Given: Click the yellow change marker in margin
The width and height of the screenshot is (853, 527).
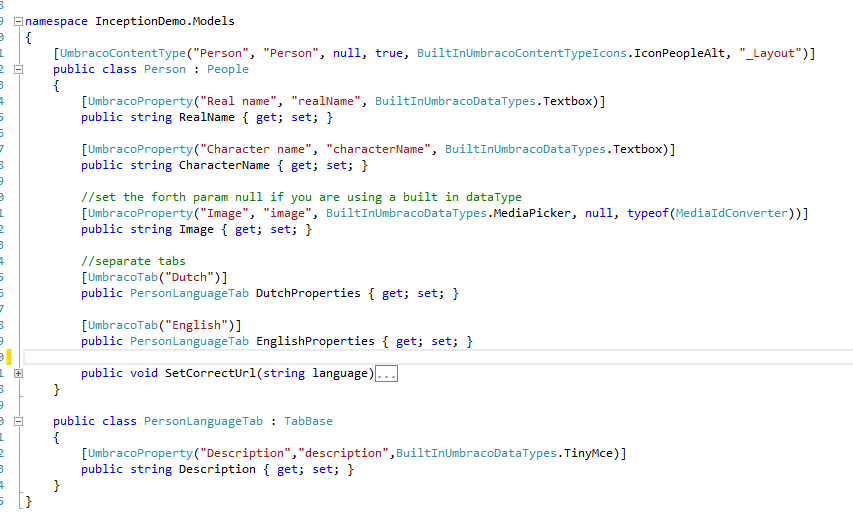Looking at the screenshot, I should 9,357.
